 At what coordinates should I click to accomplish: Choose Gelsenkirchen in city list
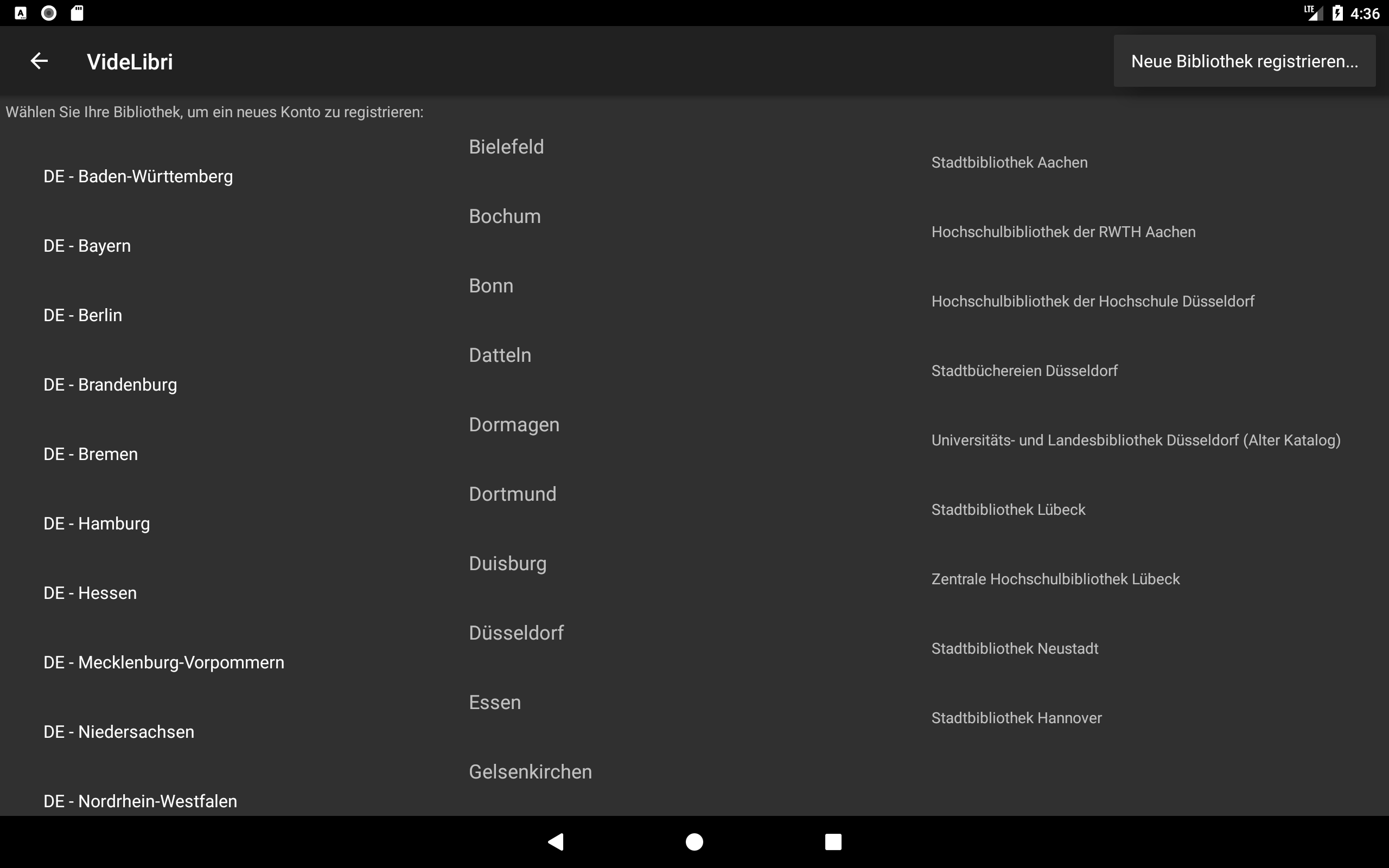[530, 771]
